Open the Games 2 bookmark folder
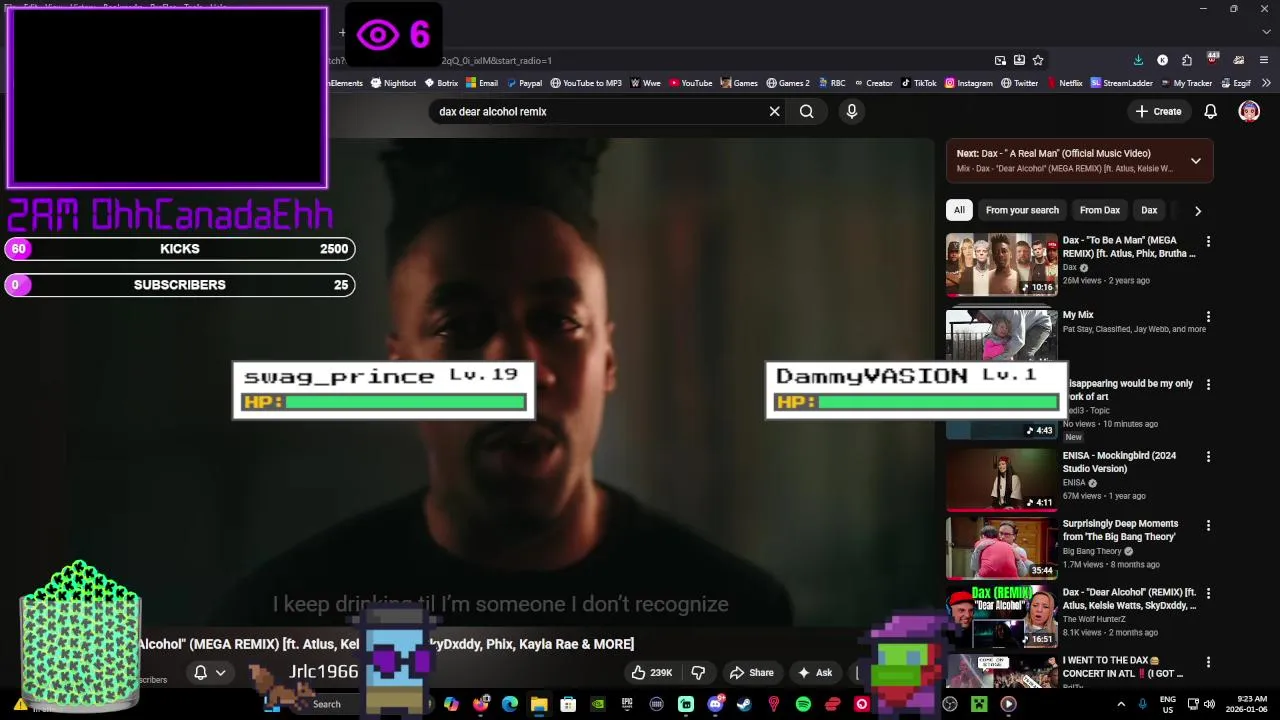Image resolution: width=1280 pixels, height=720 pixels. tap(788, 83)
